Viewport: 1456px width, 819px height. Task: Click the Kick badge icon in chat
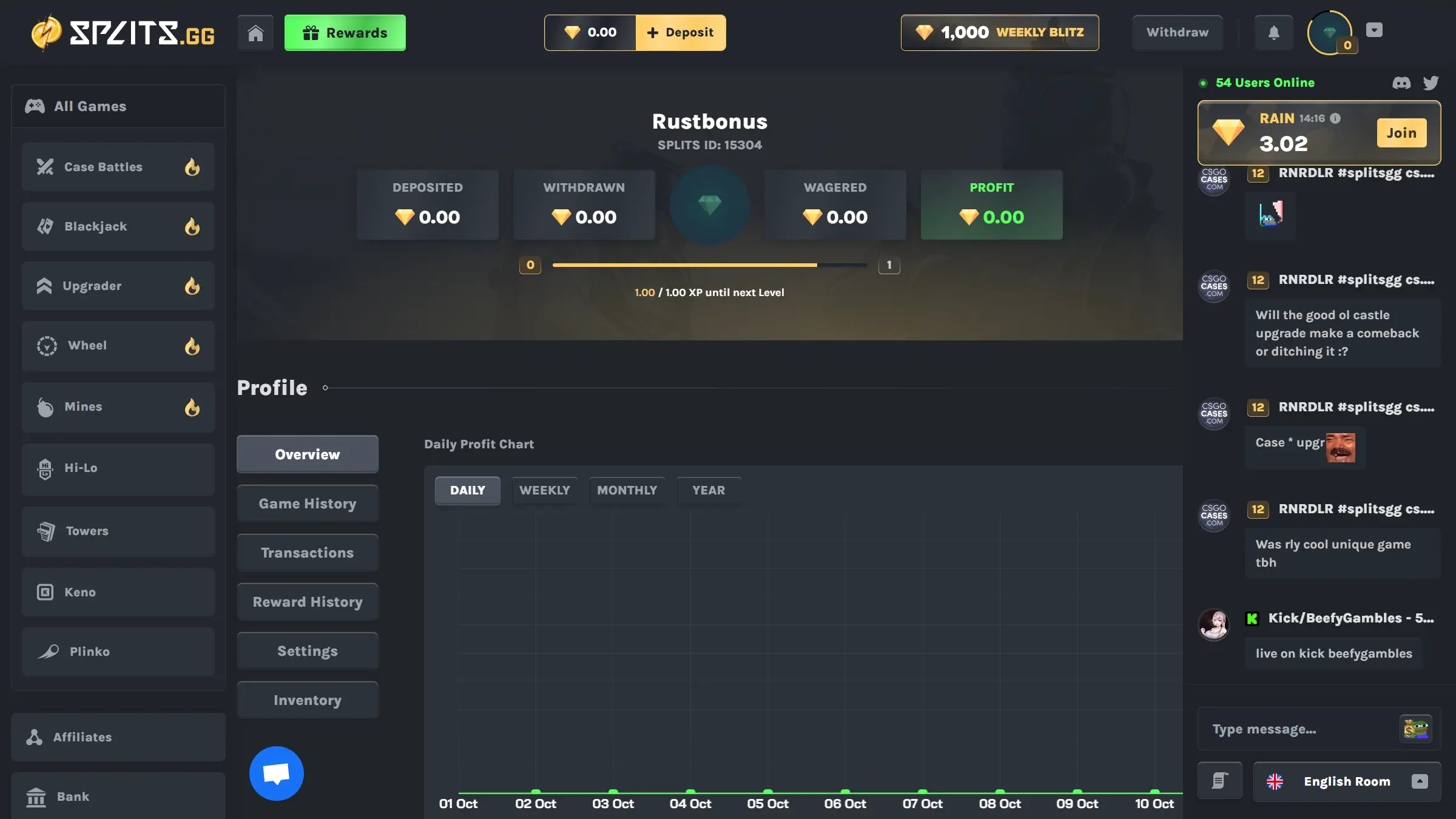pyautogui.click(x=1252, y=619)
